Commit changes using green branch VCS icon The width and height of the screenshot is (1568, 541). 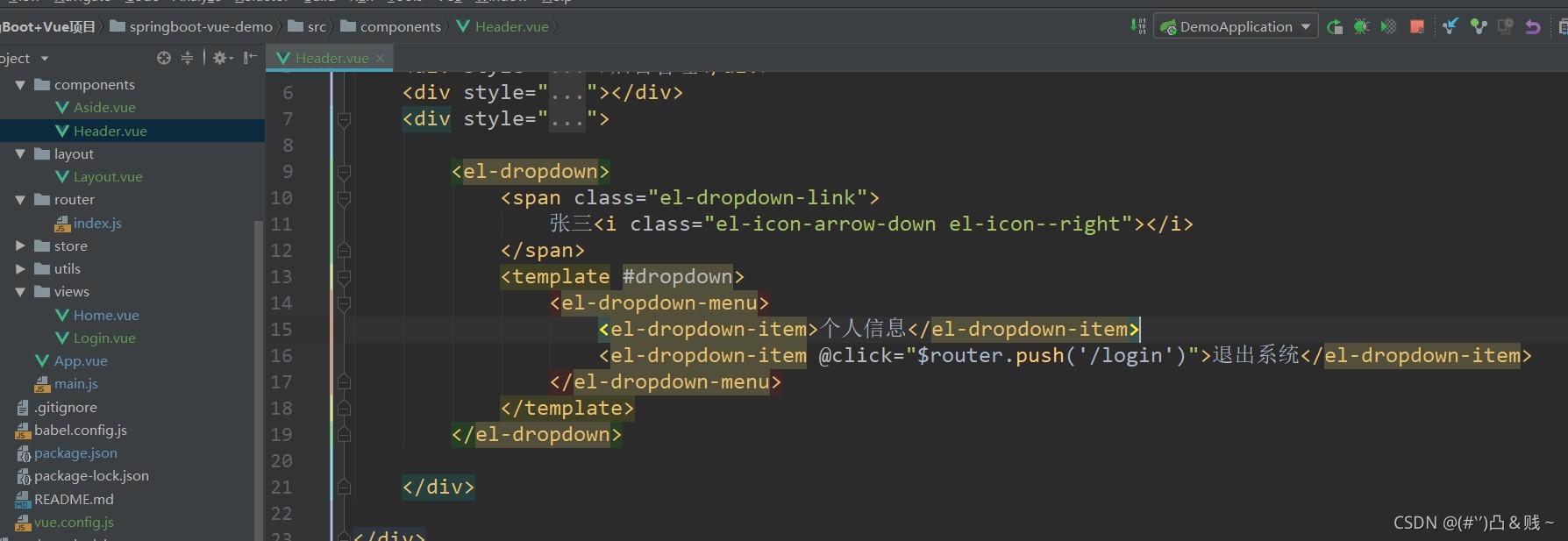[1479, 26]
